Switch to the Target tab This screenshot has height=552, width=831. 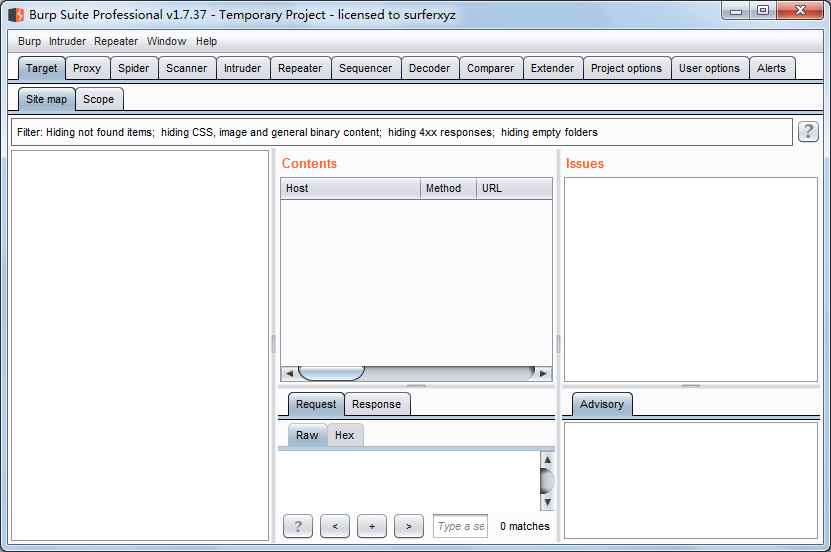tap(41, 68)
